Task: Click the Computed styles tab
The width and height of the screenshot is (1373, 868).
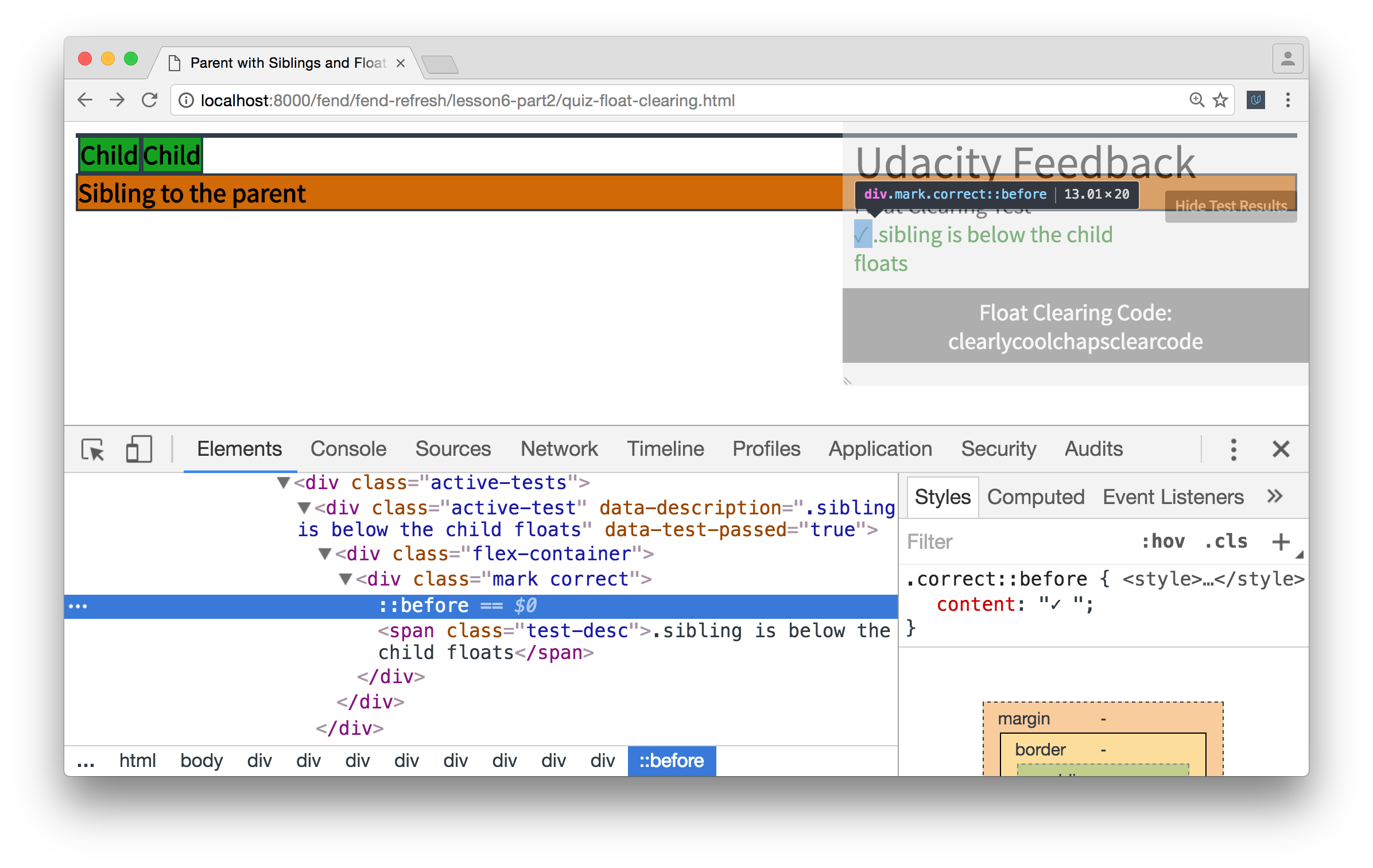Action: (1034, 496)
